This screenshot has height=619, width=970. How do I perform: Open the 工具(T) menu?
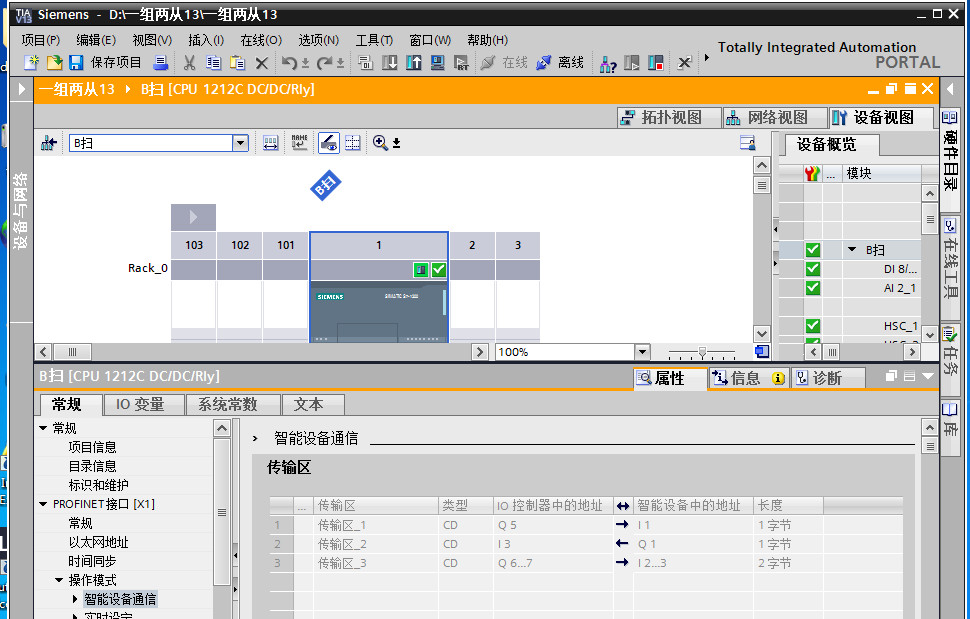tap(374, 40)
